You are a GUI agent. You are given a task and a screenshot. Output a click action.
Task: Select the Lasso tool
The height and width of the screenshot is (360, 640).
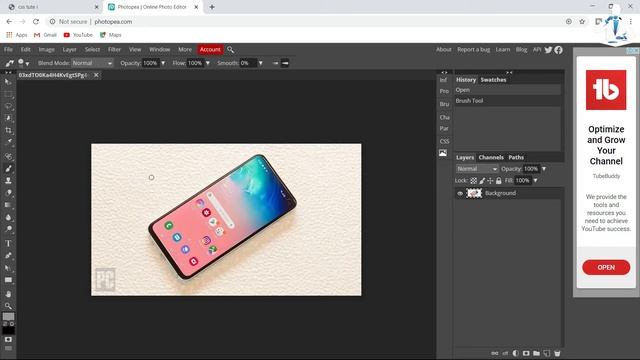8,106
